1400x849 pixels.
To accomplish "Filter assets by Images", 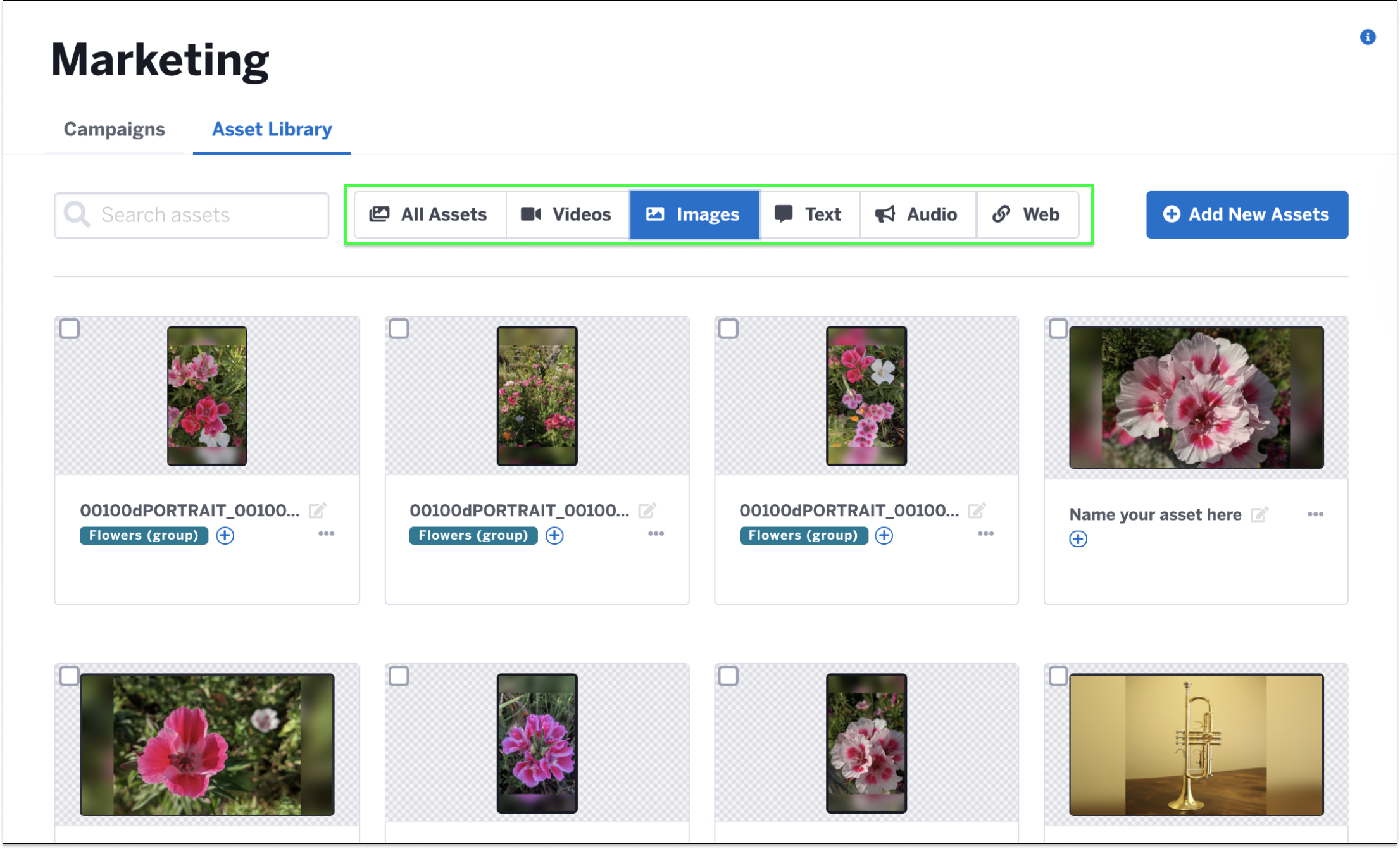I will (694, 214).
